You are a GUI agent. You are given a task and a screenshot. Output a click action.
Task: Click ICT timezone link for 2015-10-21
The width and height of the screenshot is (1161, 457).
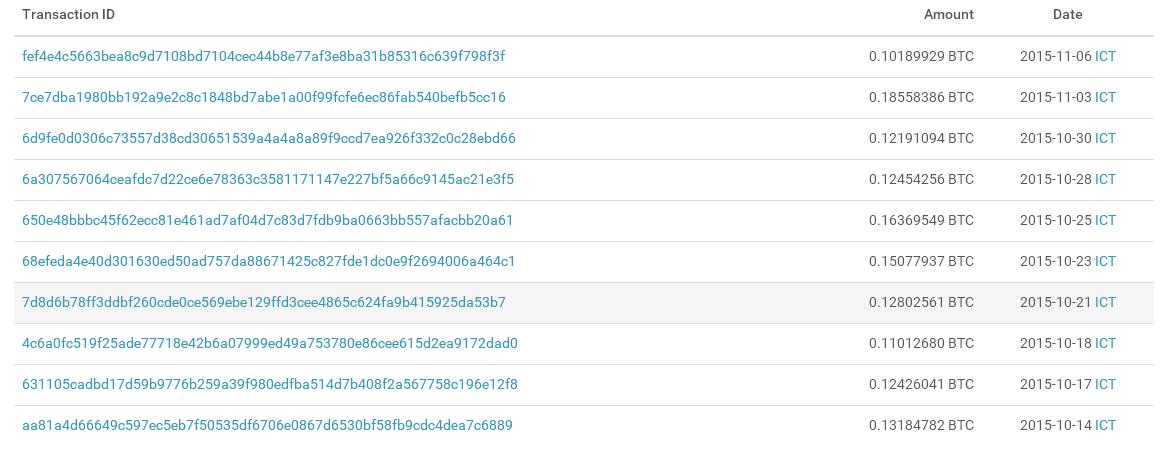click(1105, 303)
